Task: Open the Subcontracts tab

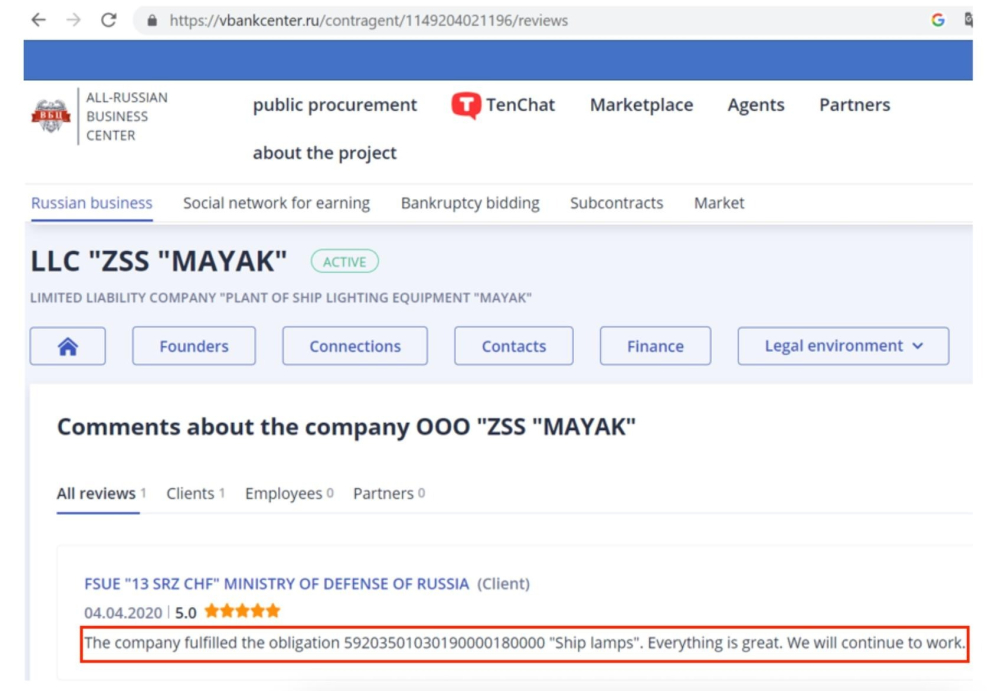Action: pyautogui.click(x=617, y=203)
